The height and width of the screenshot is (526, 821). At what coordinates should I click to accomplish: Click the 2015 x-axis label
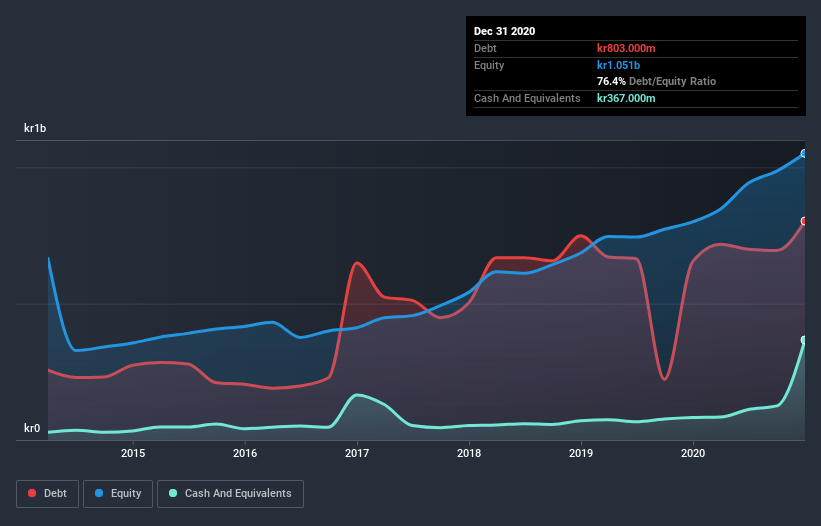tap(133, 453)
